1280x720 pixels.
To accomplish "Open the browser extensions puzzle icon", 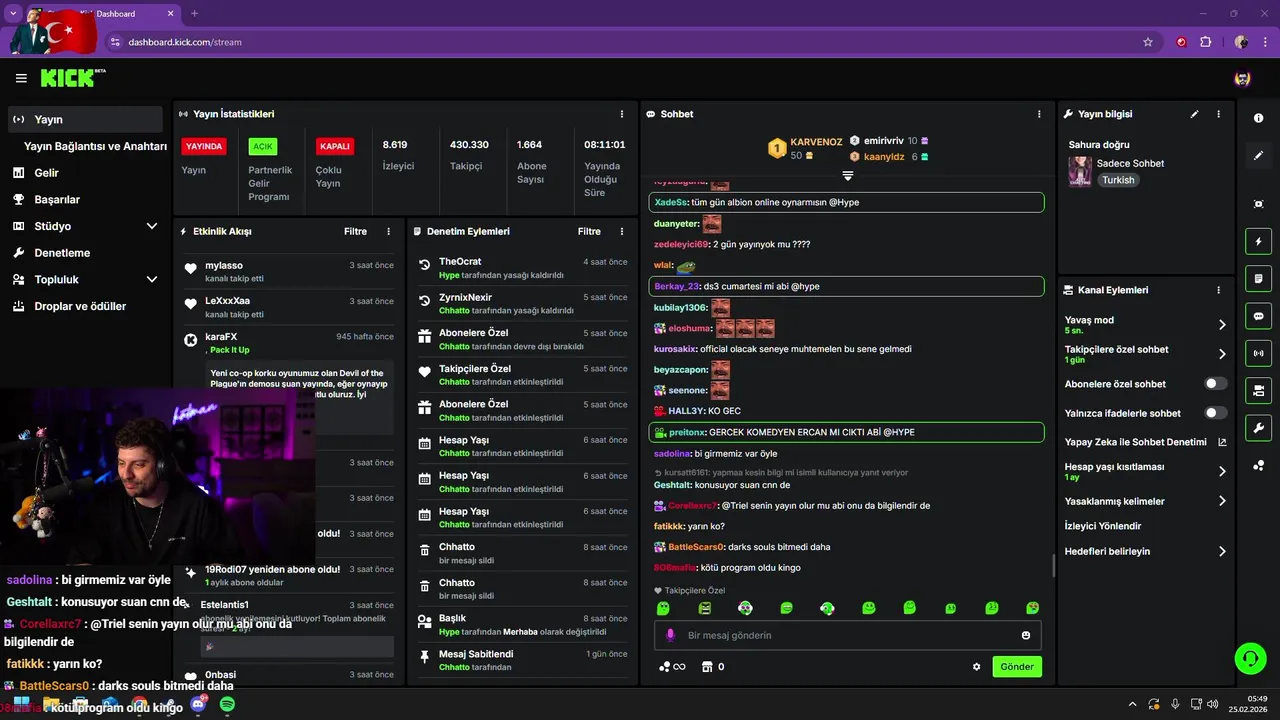I will pyautogui.click(x=1205, y=42).
